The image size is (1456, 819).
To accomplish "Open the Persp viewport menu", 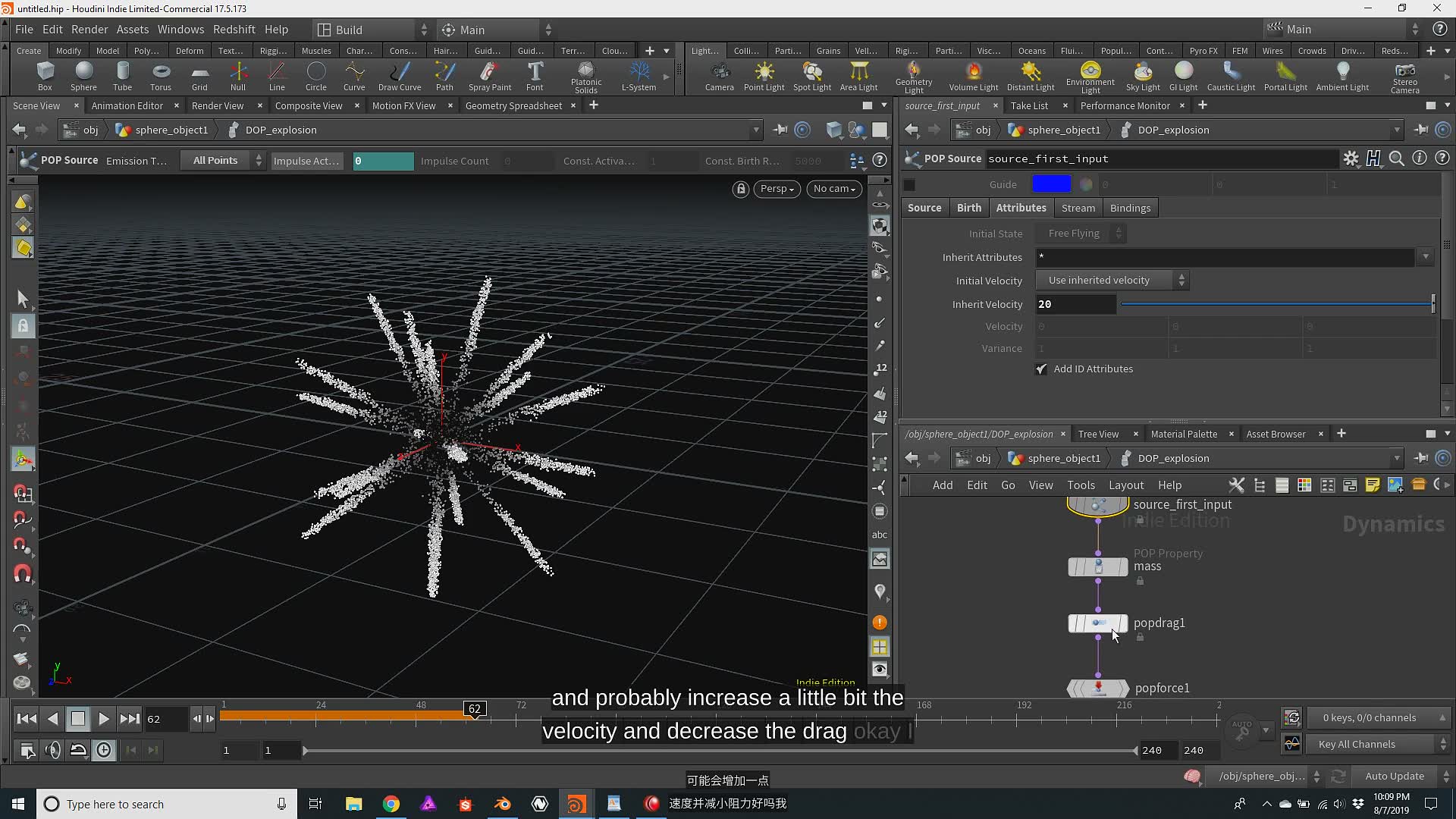I will point(777,189).
